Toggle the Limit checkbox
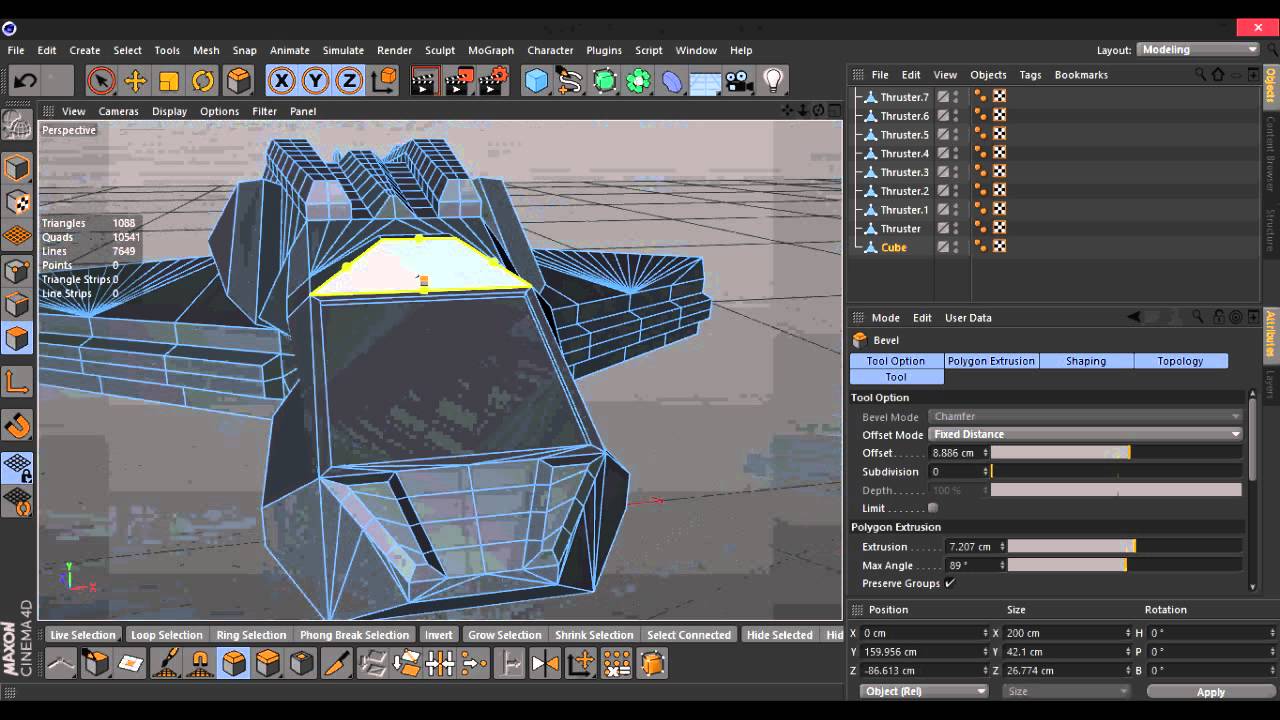 tap(933, 508)
